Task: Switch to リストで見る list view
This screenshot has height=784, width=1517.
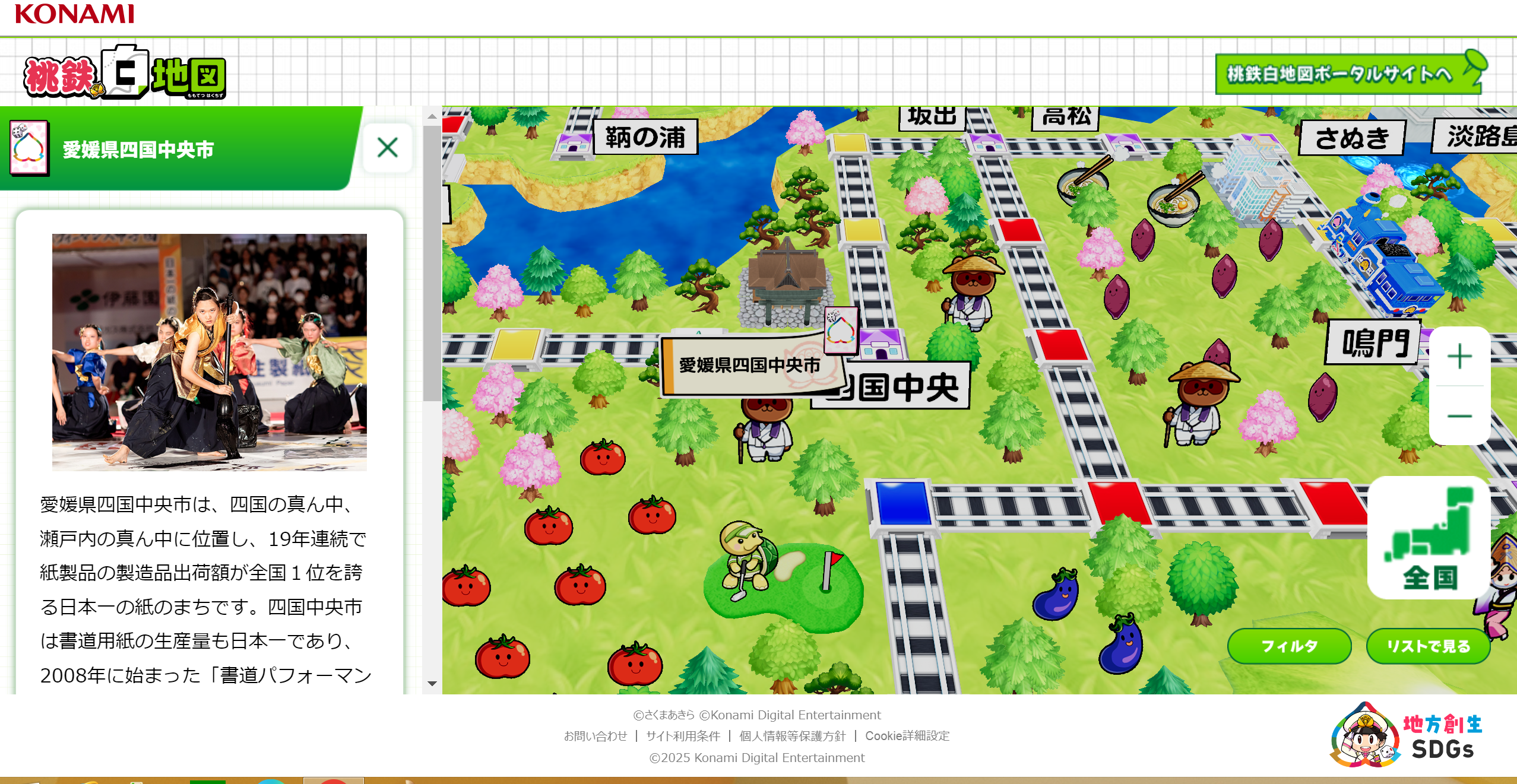Action: [x=1428, y=646]
